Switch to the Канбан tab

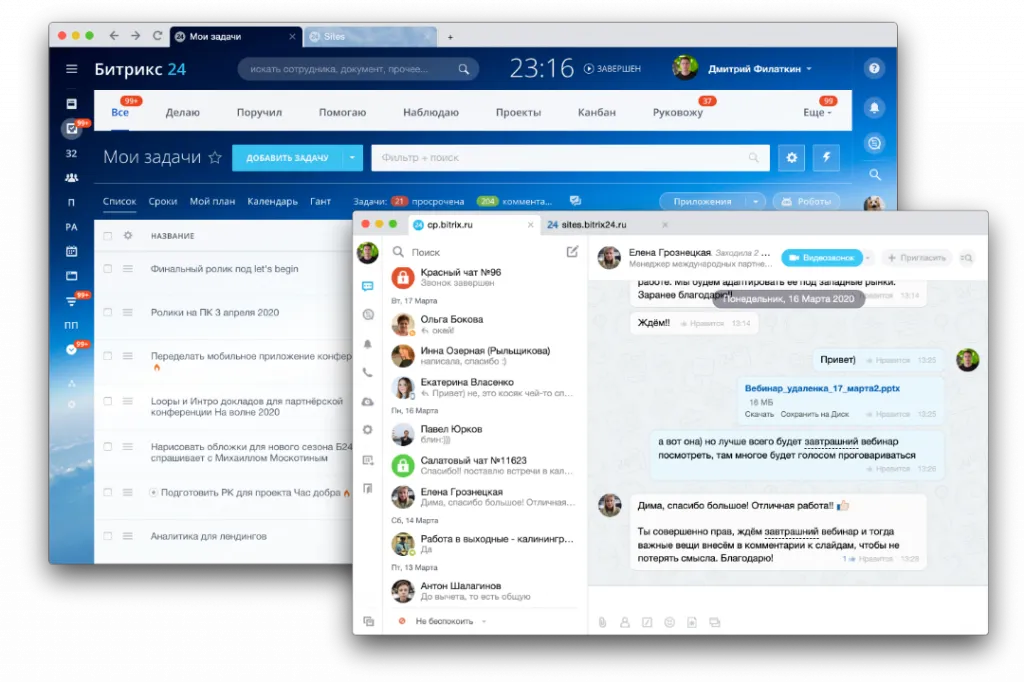597,113
